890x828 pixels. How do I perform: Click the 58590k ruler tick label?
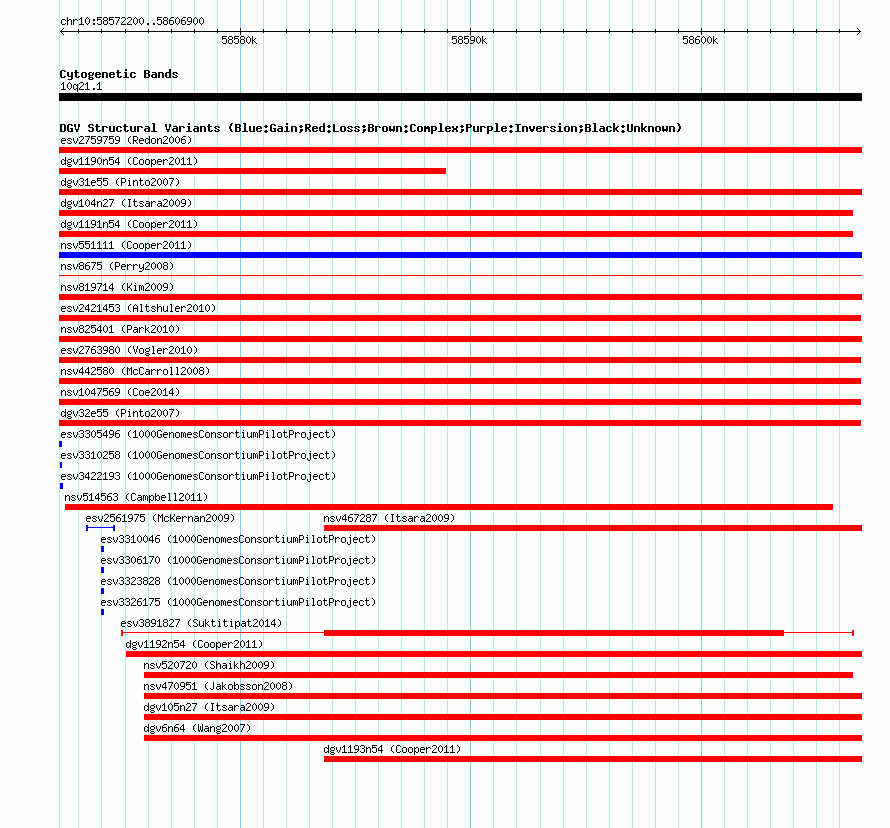(x=469, y=40)
